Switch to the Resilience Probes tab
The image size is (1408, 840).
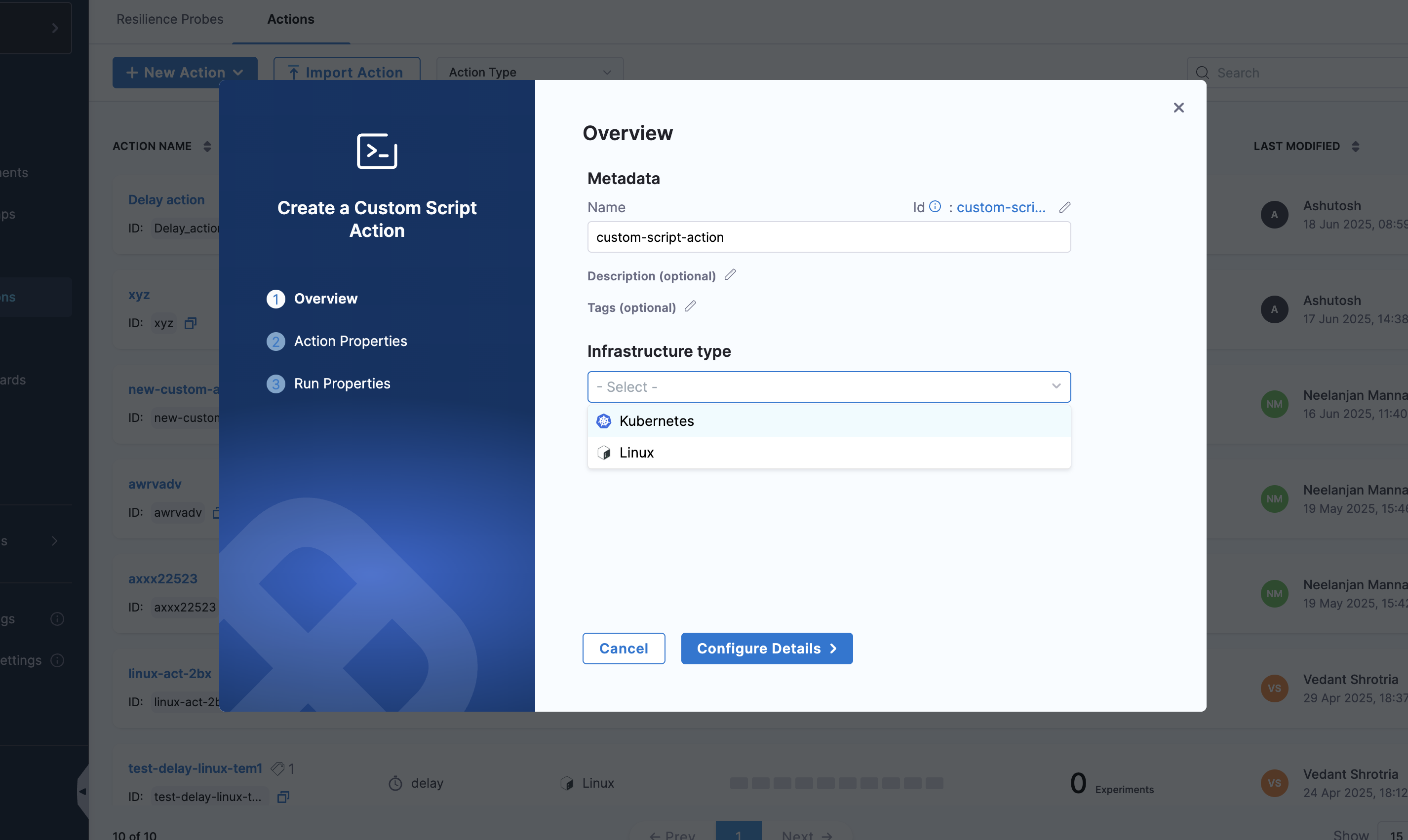point(169,19)
